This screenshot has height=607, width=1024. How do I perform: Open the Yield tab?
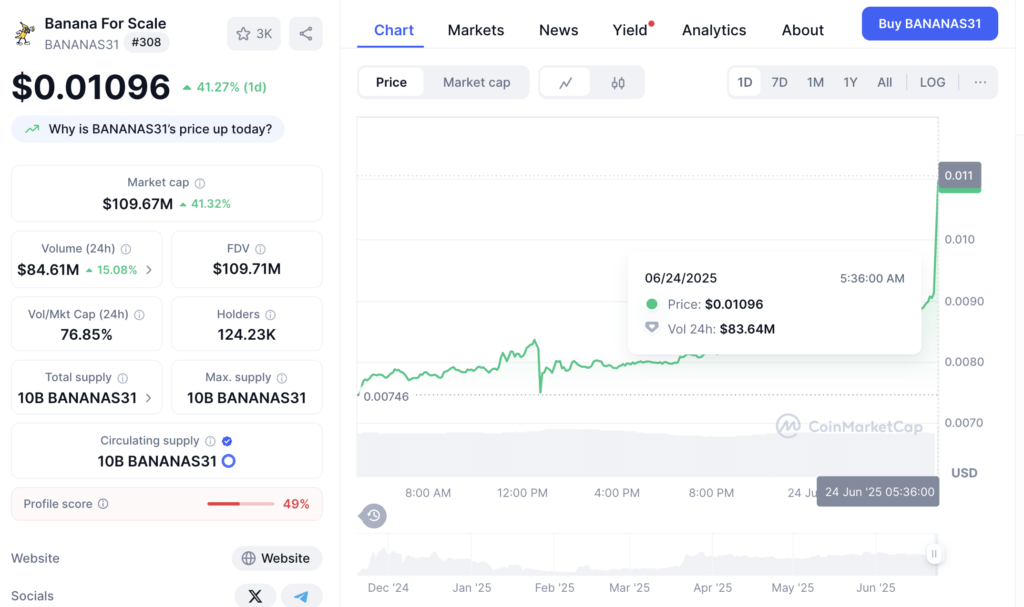pos(630,30)
